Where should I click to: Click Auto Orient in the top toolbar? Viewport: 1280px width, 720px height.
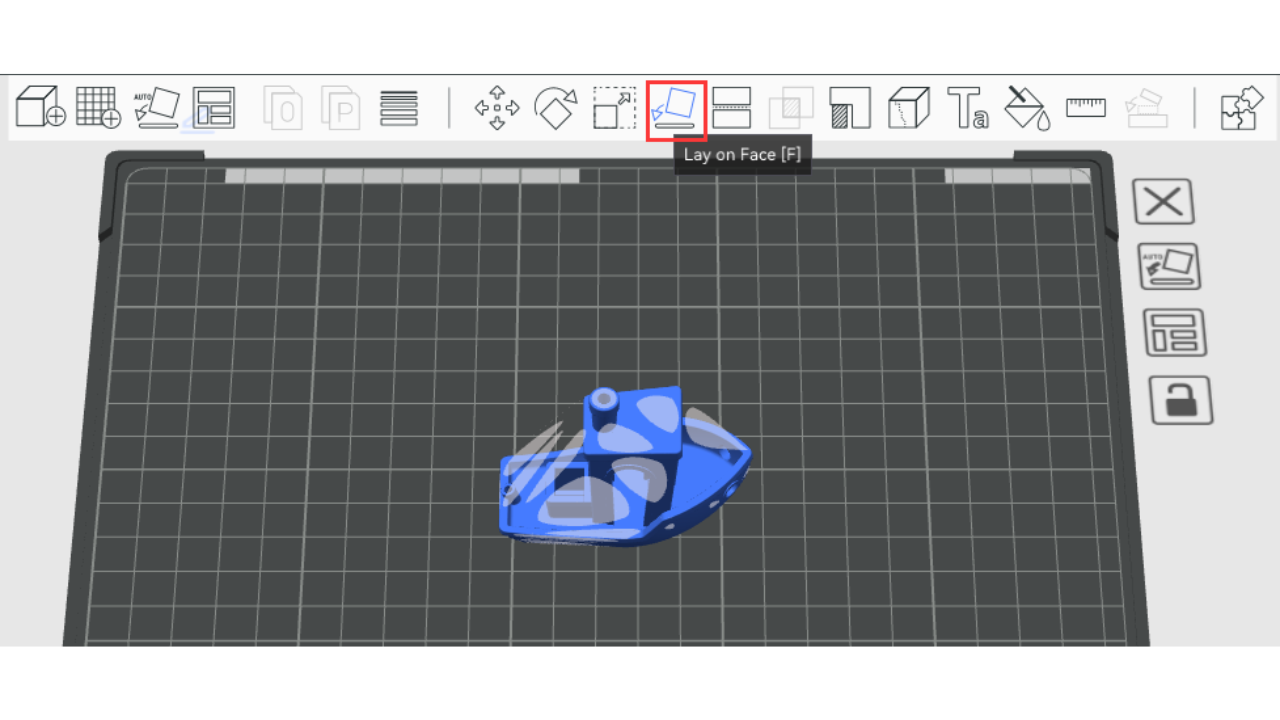(x=157, y=107)
